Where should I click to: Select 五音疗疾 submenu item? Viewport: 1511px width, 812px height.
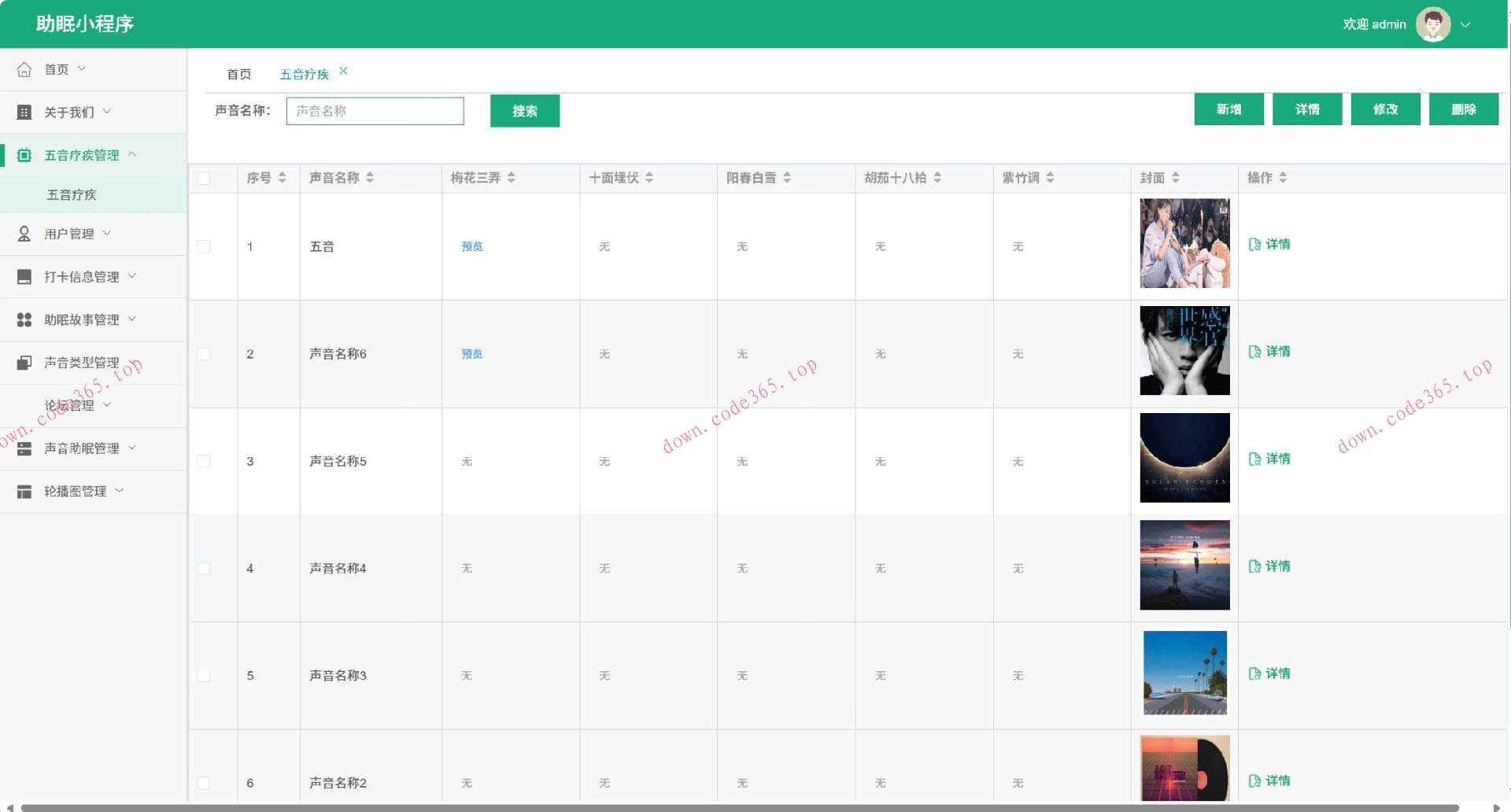point(72,194)
